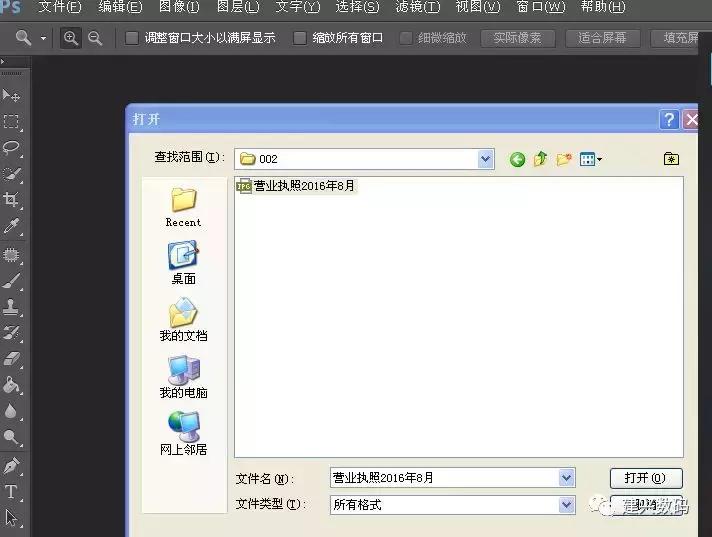Viewport: 712px width, 537px height.
Task: Open the 图层(L) menu
Action: click(x=238, y=7)
